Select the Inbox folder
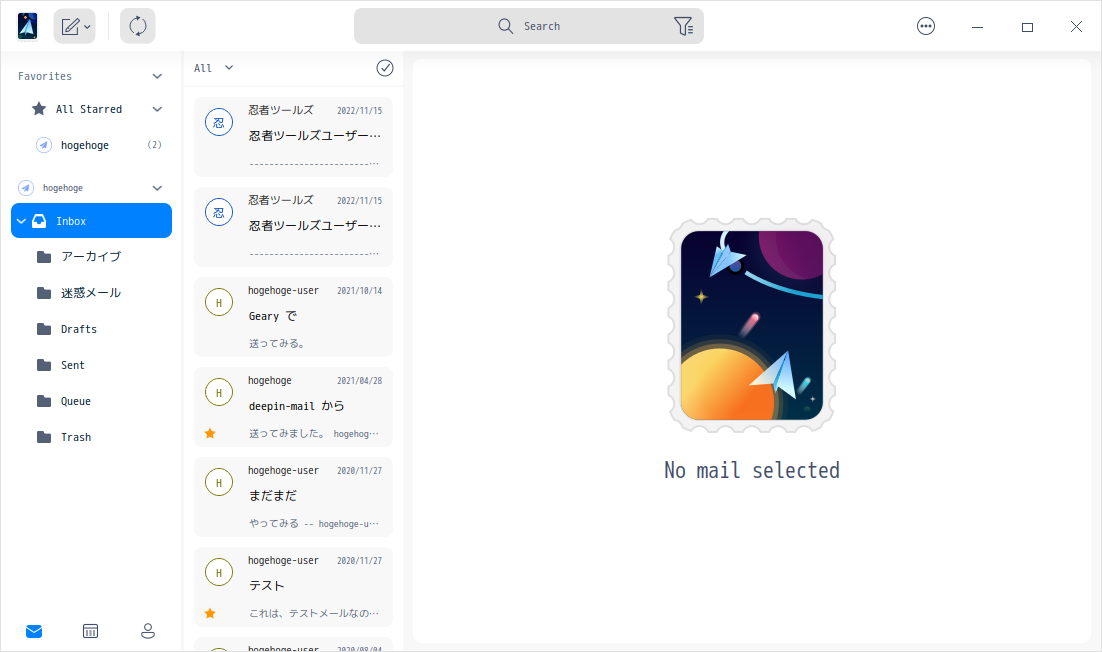 pos(91,221)
